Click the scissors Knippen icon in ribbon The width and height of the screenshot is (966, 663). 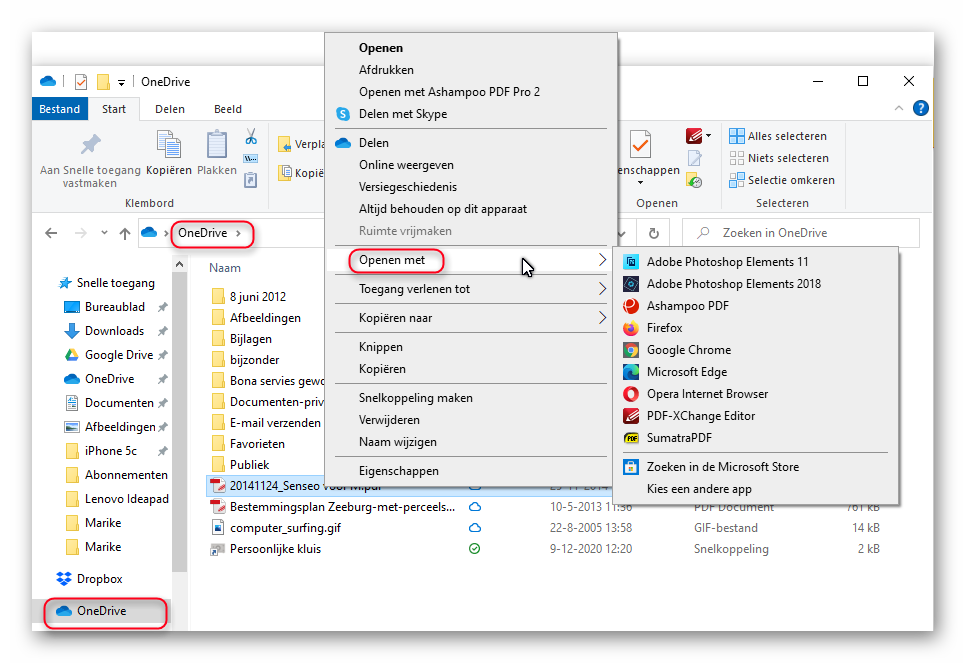251,136
